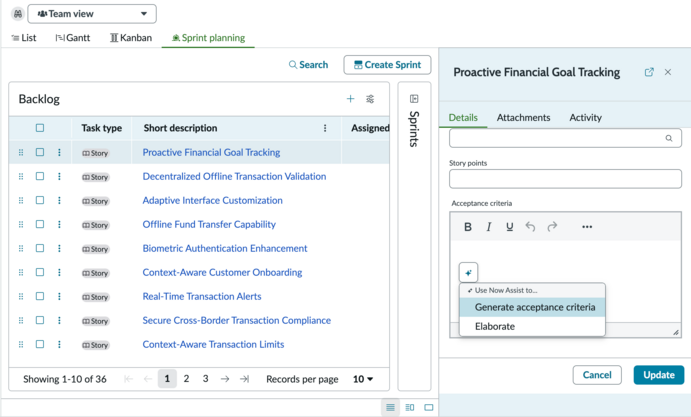
Task: Check the box for Biometric Authentication Enhancement
Action: [40, 248]
